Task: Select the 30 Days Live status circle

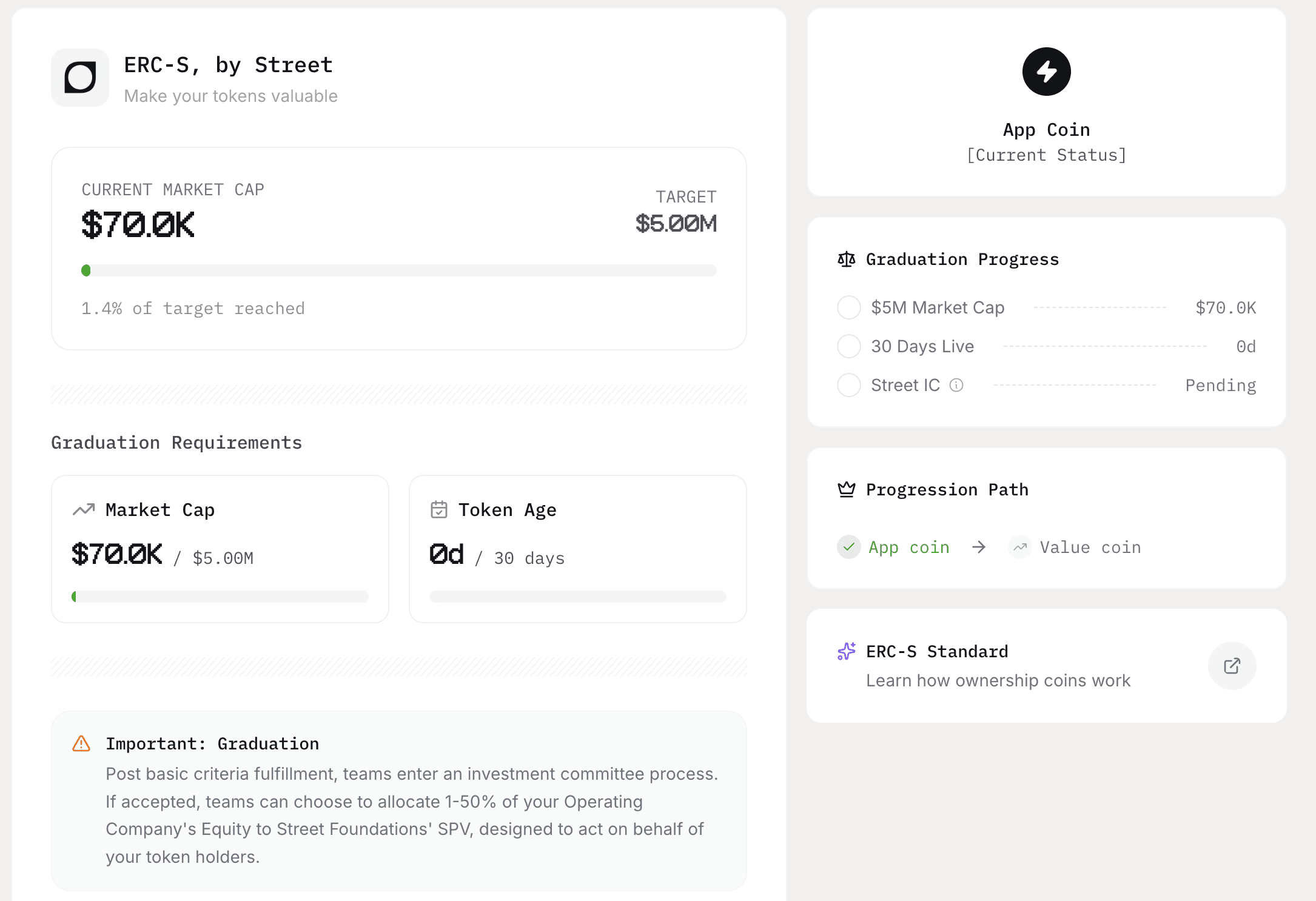Action: [x=848, y=346]
